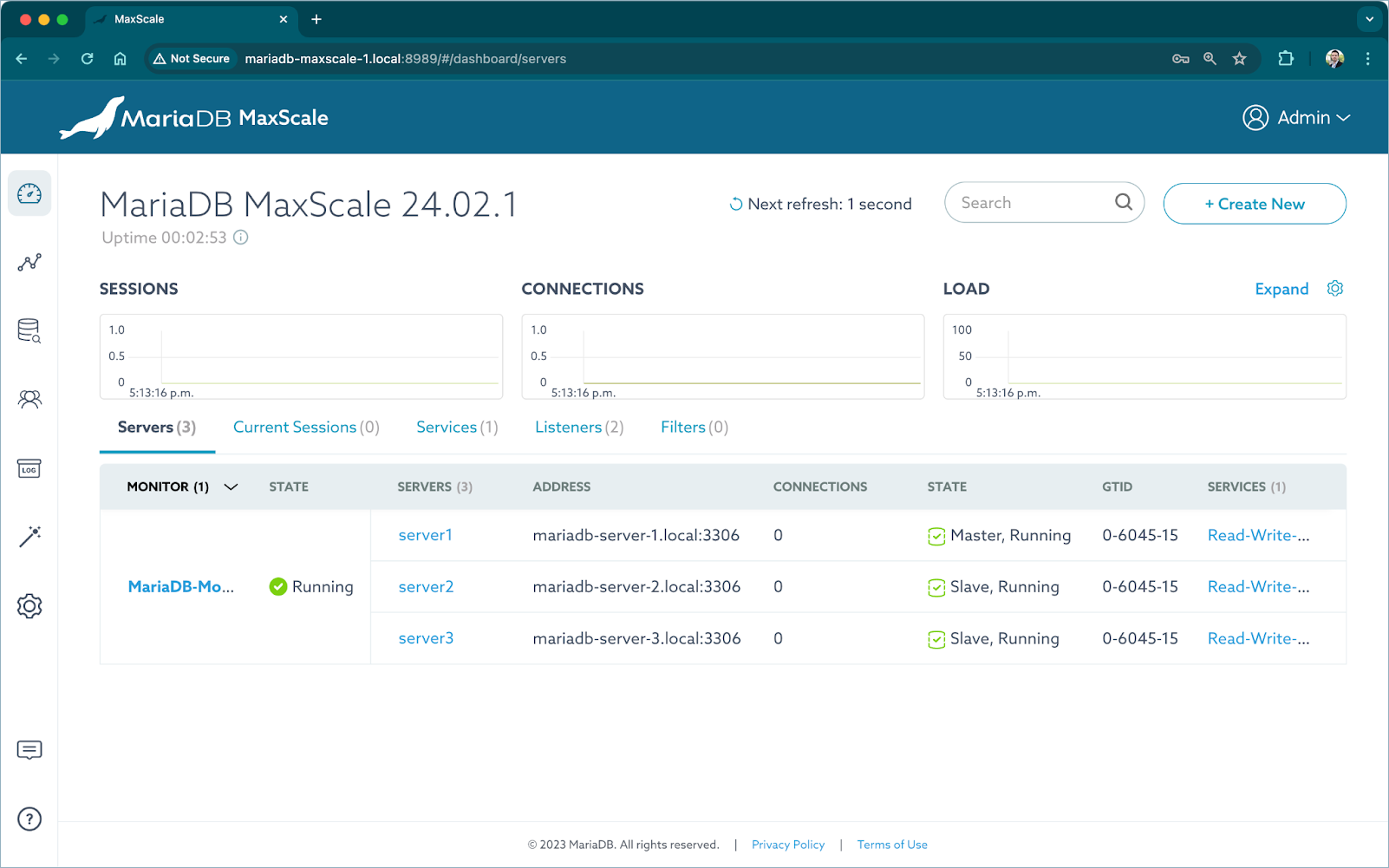Open MaxScale Settings gear in sidebar
1389x868 pixels.
pos(29,605)
